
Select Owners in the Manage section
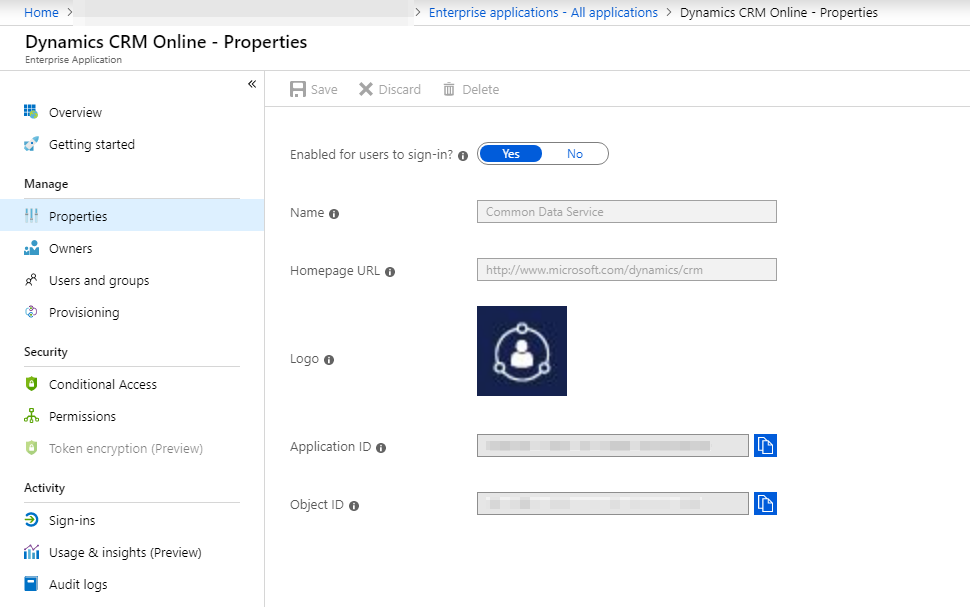(72, 248)
